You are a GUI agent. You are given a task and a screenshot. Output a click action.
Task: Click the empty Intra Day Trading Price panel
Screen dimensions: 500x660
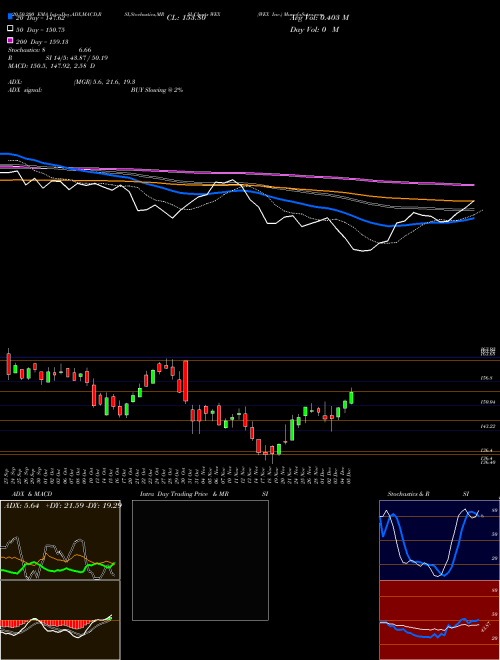pyautogui.click(x=200, y=560)
